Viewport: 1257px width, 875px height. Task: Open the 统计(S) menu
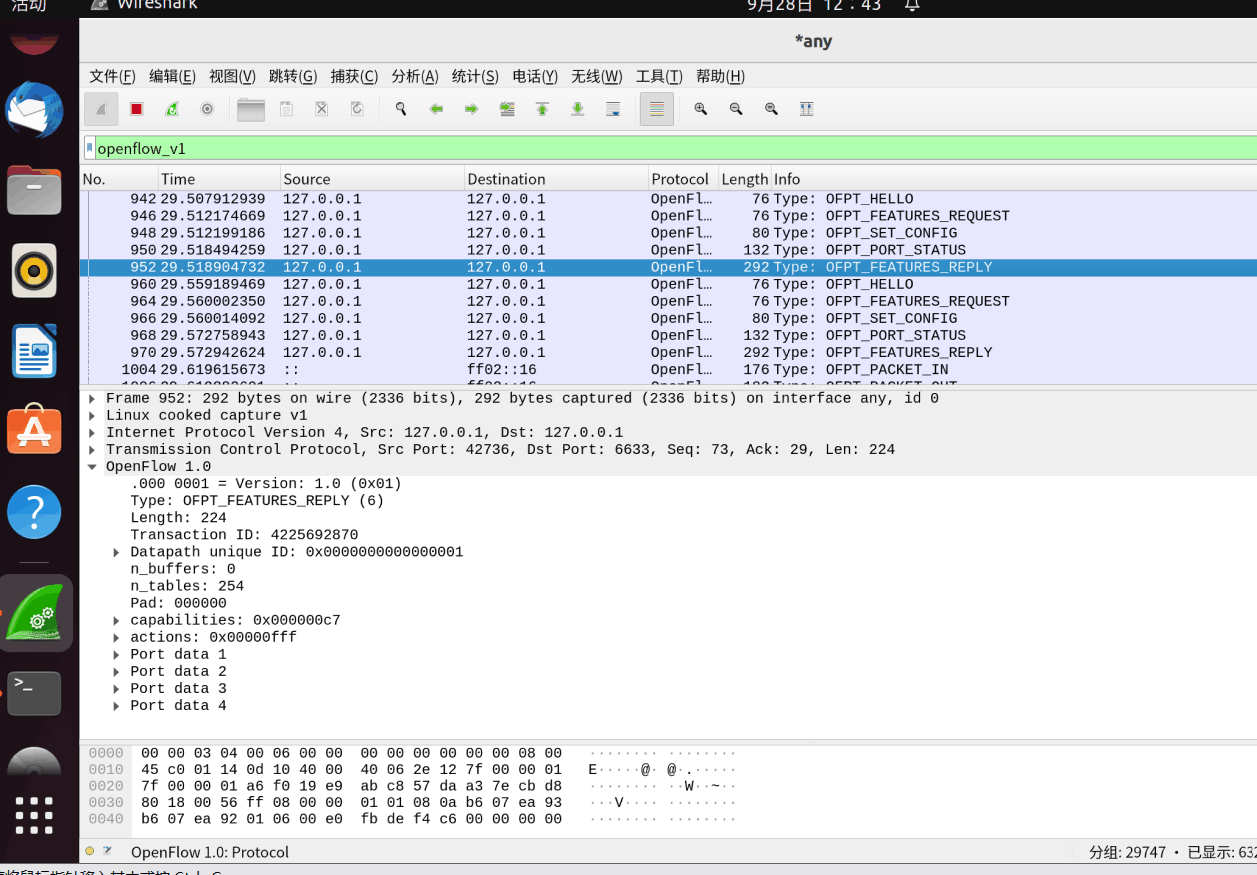click(x=475, y=76)
